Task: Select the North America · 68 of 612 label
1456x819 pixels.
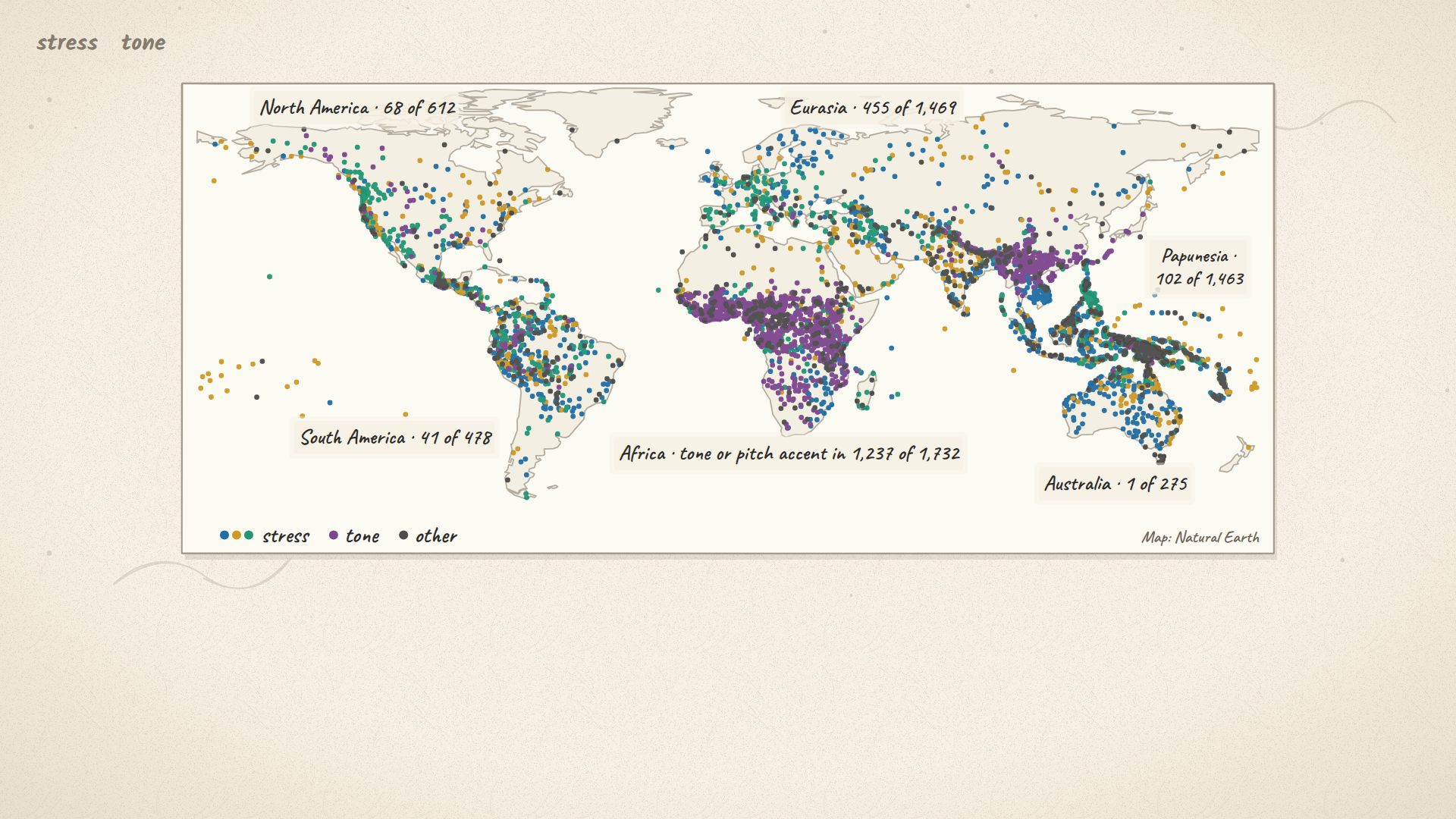Action: [x=358, y=108]
